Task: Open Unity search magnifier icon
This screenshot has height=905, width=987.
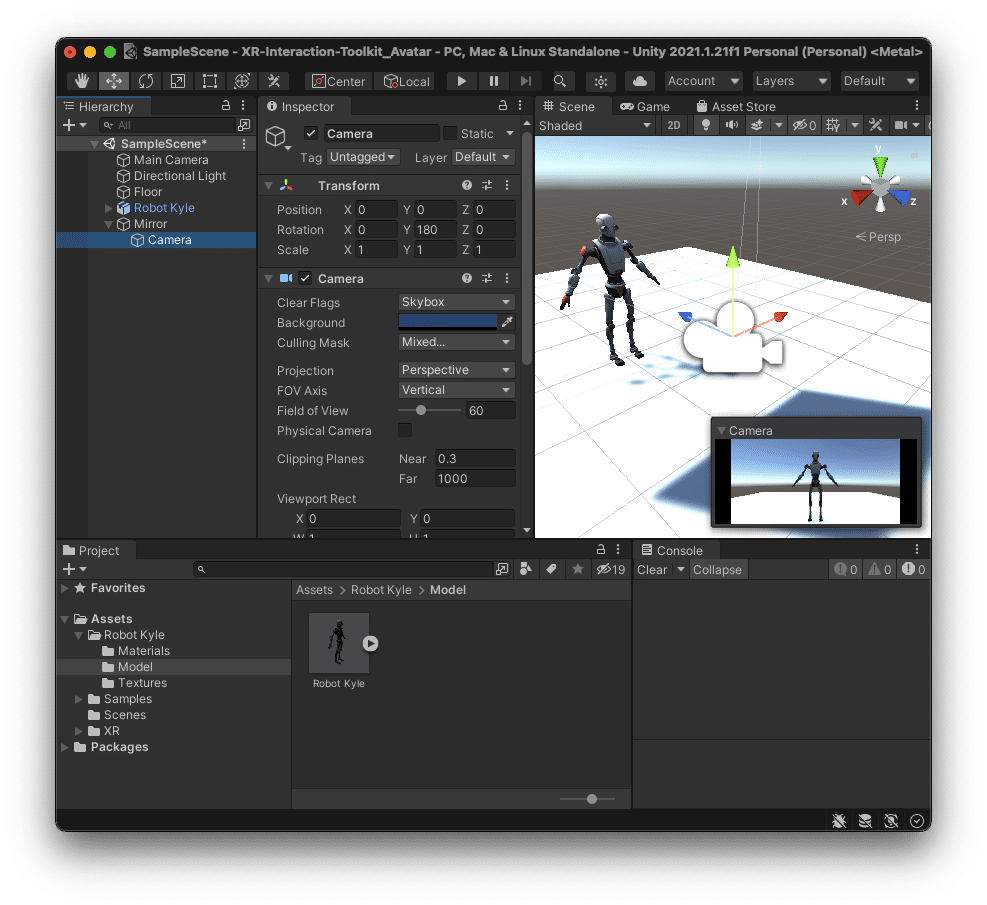Action: pyautogui.click(x=560, y=81)
